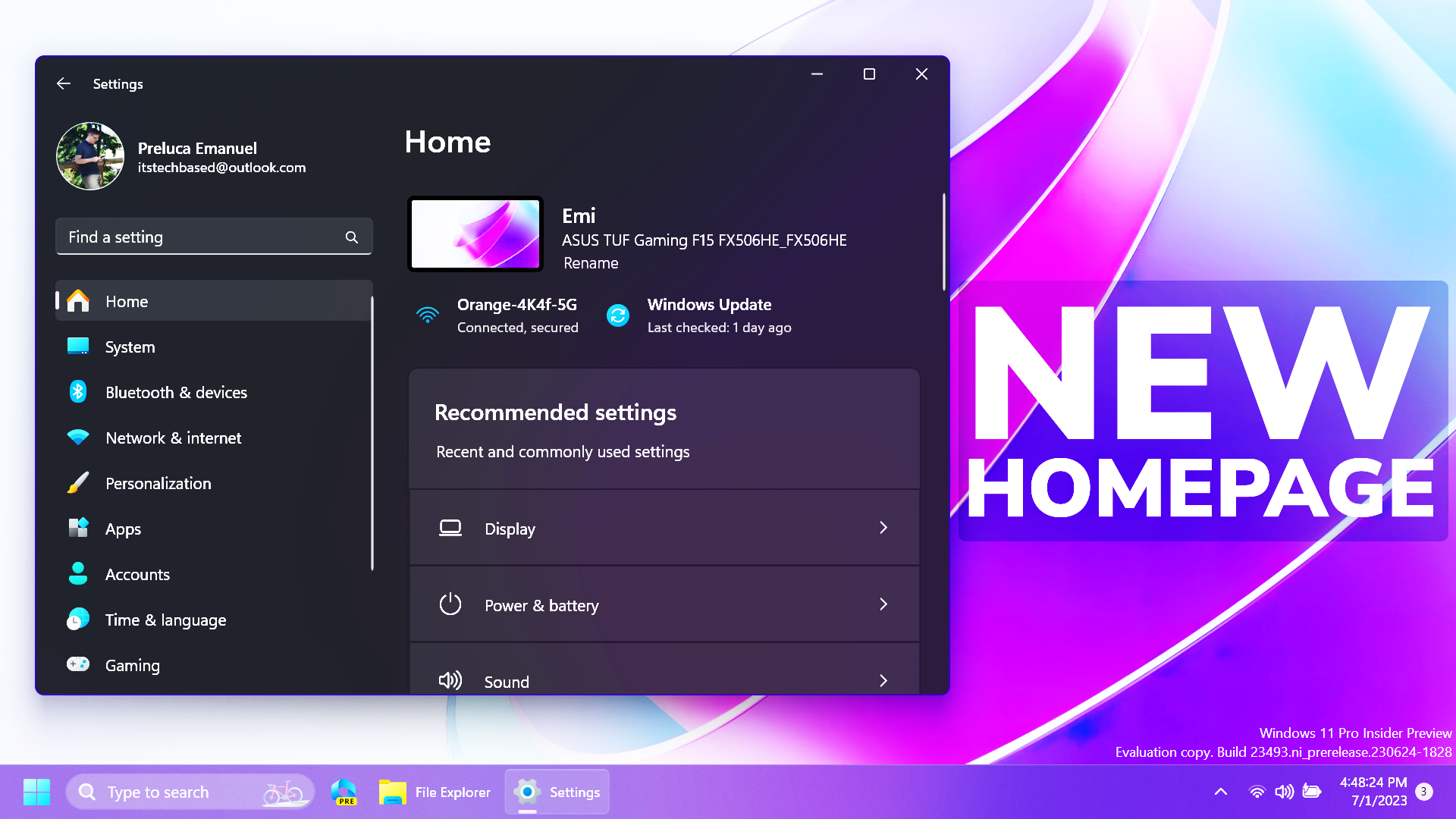Open Bluetooth & devices settings icon
The width and height of the screenshot is (1456, 819).
click(79, 391)
